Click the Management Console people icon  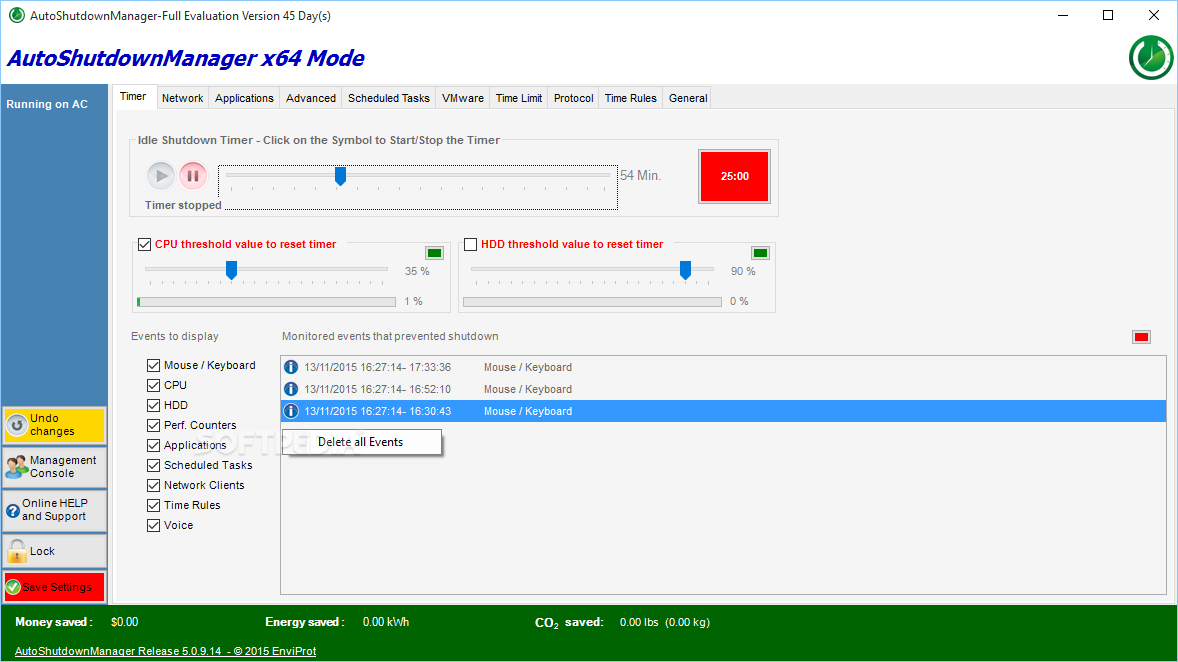click(17, 467)
